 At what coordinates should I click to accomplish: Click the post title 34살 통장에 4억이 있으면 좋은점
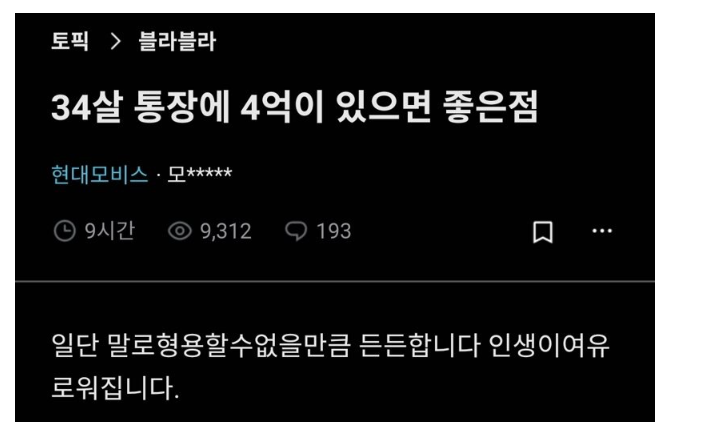point(295,107)
